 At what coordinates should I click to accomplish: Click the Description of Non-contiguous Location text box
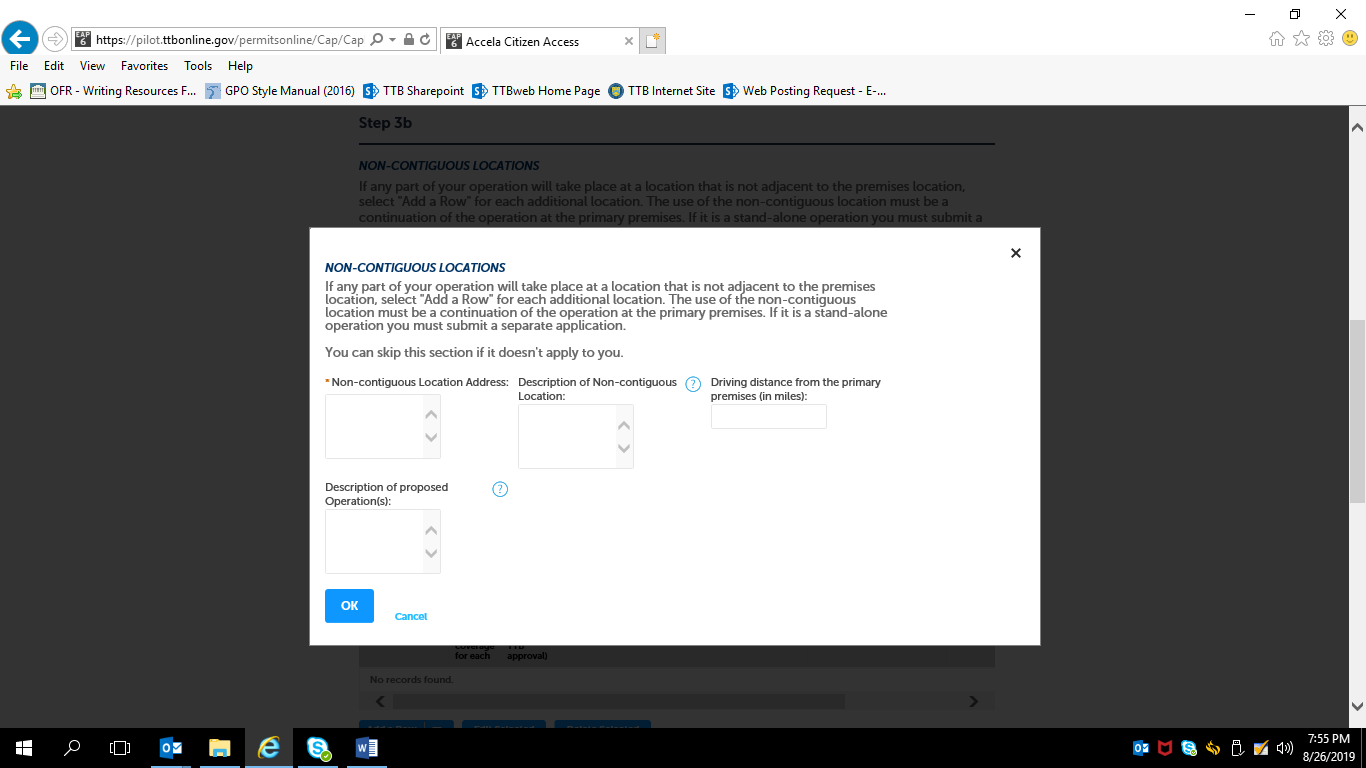[576, 436]
